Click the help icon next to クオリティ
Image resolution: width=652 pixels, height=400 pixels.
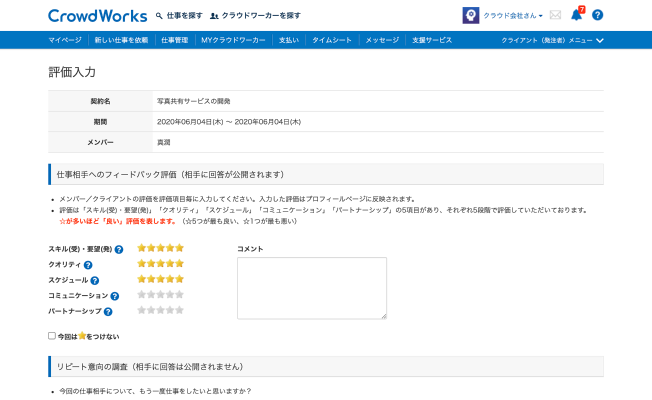(x=88, y=265)
